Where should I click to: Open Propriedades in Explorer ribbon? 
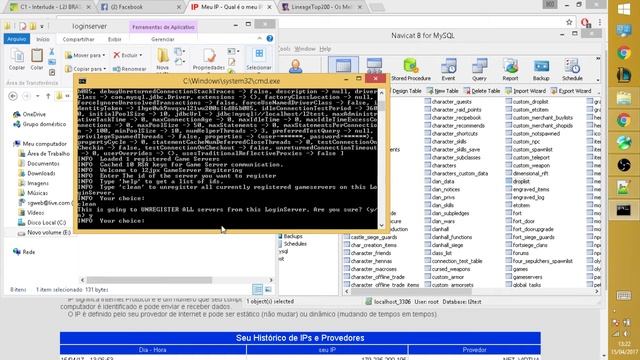coord(209,59)
